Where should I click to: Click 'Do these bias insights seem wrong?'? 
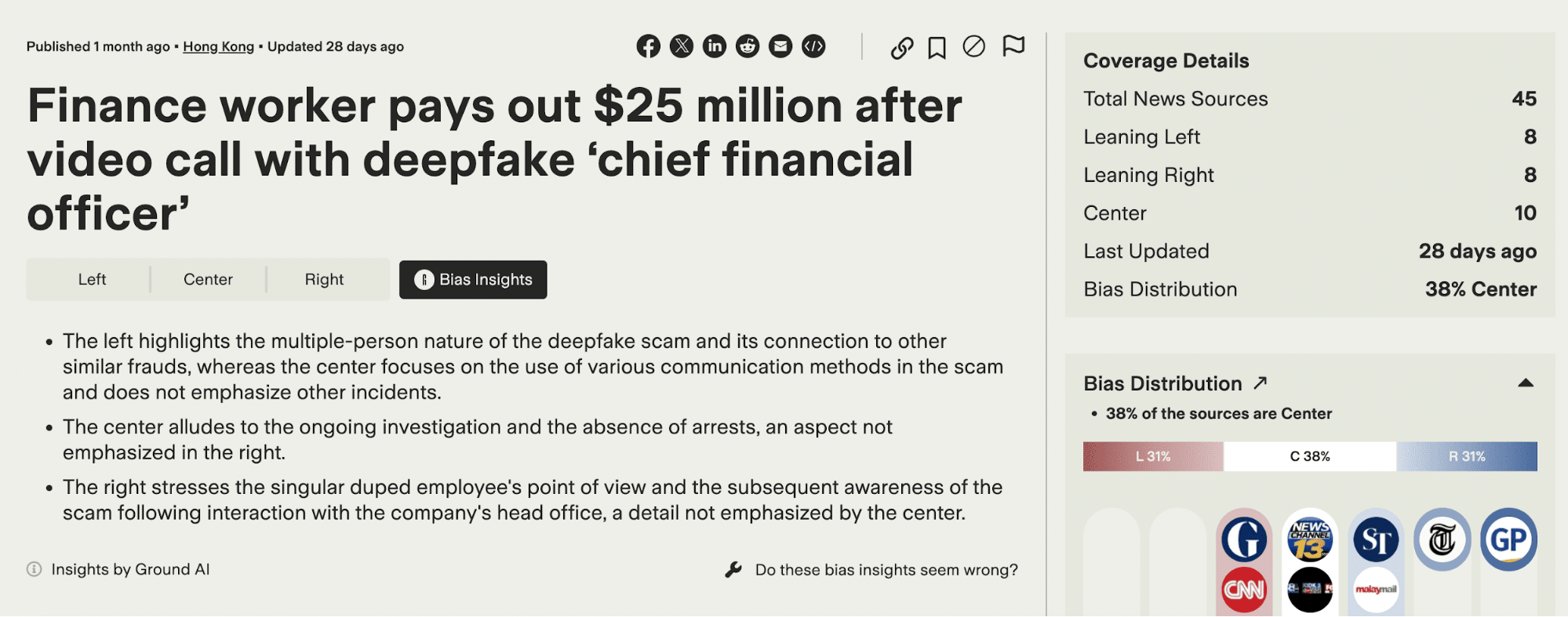[886, 570]
